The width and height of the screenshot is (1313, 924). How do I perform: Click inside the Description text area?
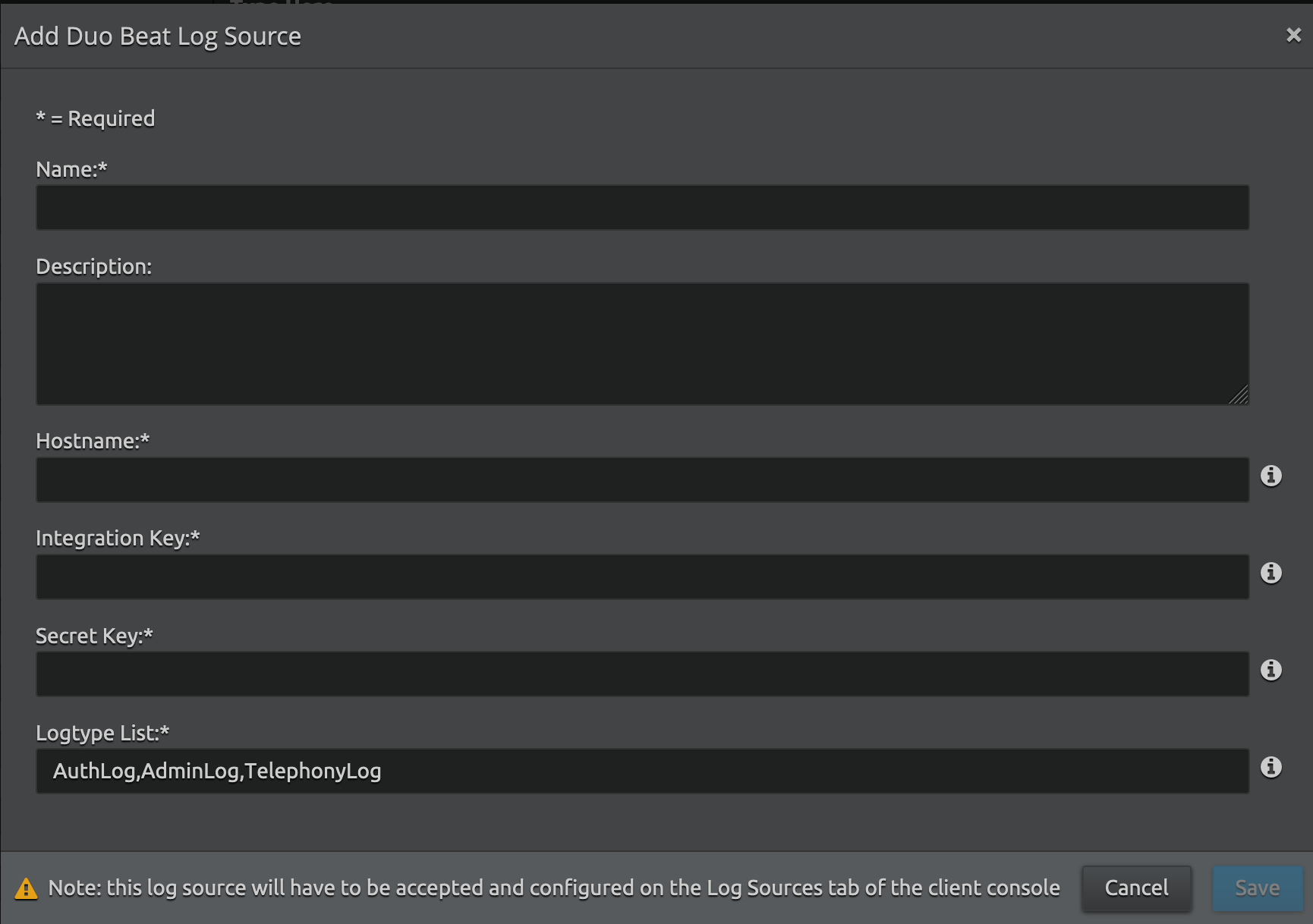tap(642, 344)
